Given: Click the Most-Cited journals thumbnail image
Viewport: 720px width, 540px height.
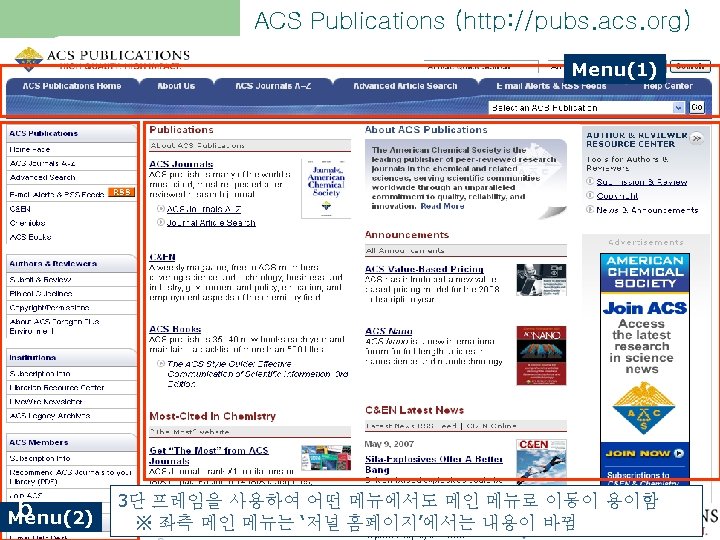Looking at the screenshot, I should [326, 457].
